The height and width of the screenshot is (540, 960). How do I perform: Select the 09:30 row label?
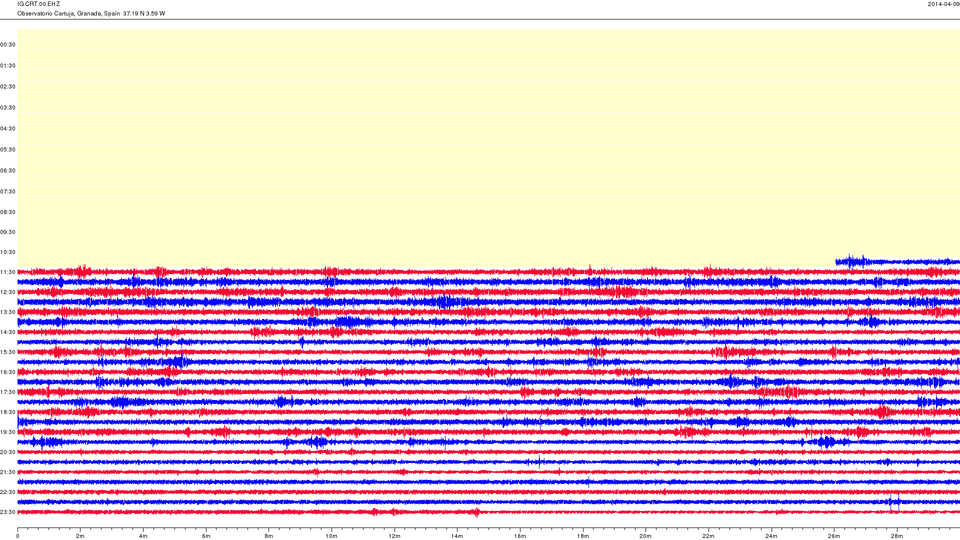(x=8, y=233)
